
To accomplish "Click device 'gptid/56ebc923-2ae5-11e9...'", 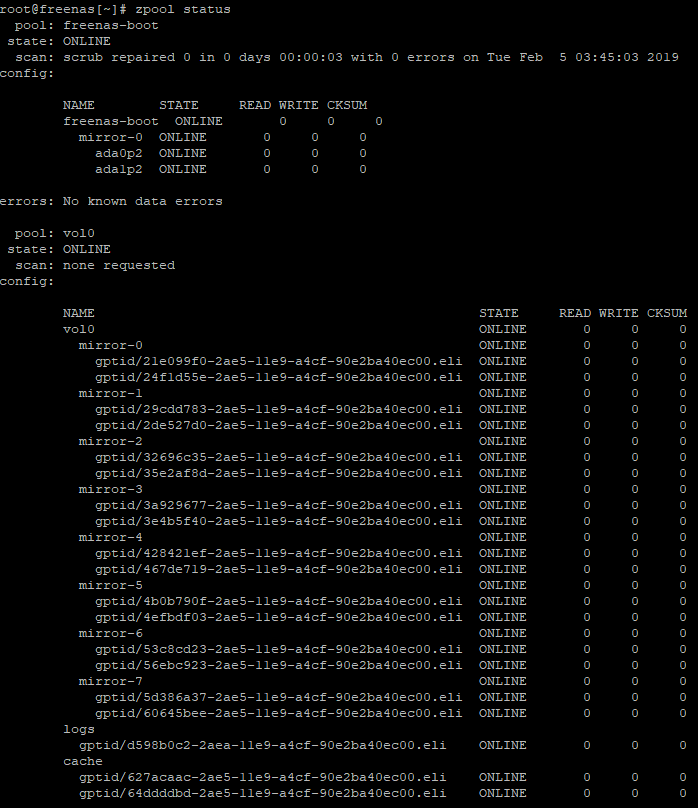I will click(279, 665).
